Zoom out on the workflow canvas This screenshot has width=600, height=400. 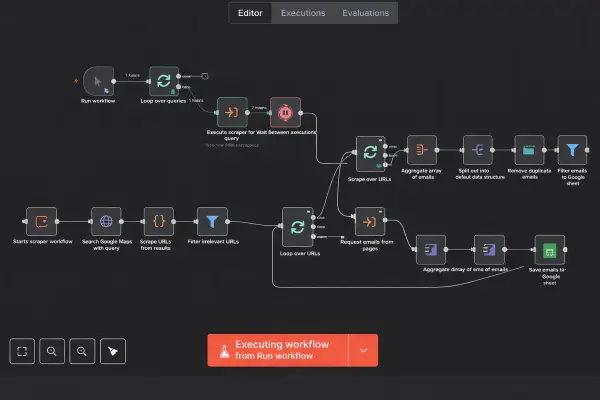pos(82,351)
